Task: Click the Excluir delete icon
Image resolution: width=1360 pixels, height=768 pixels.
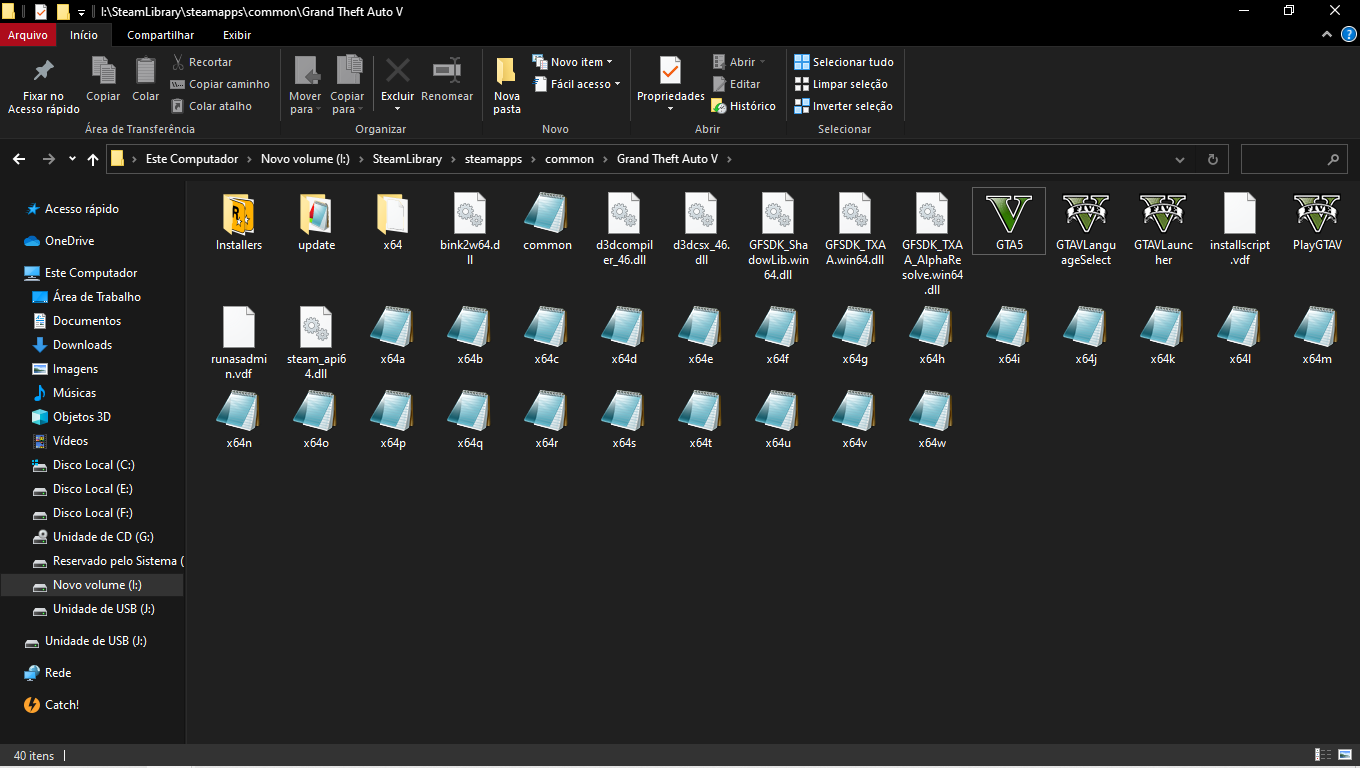Action: [x=397, y=72]
